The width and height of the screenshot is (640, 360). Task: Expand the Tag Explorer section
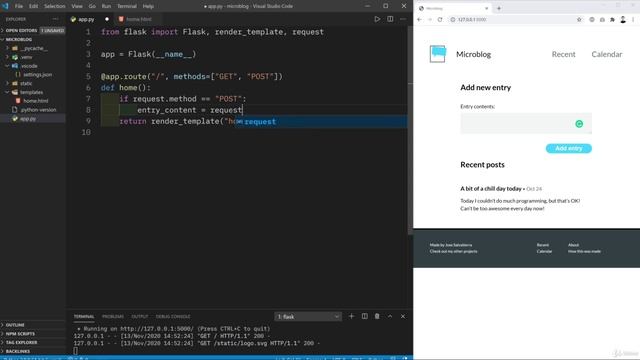[x=21, y=342]
